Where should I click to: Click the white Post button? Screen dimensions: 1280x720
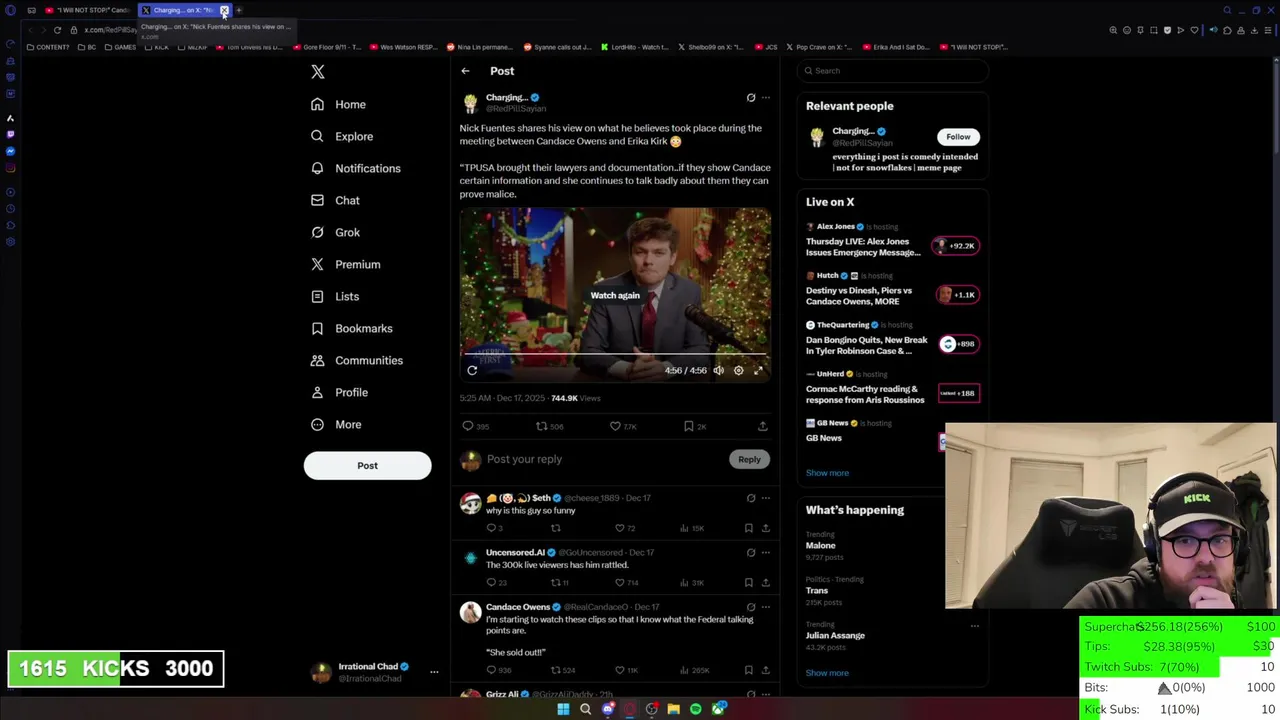click(367, 465)
